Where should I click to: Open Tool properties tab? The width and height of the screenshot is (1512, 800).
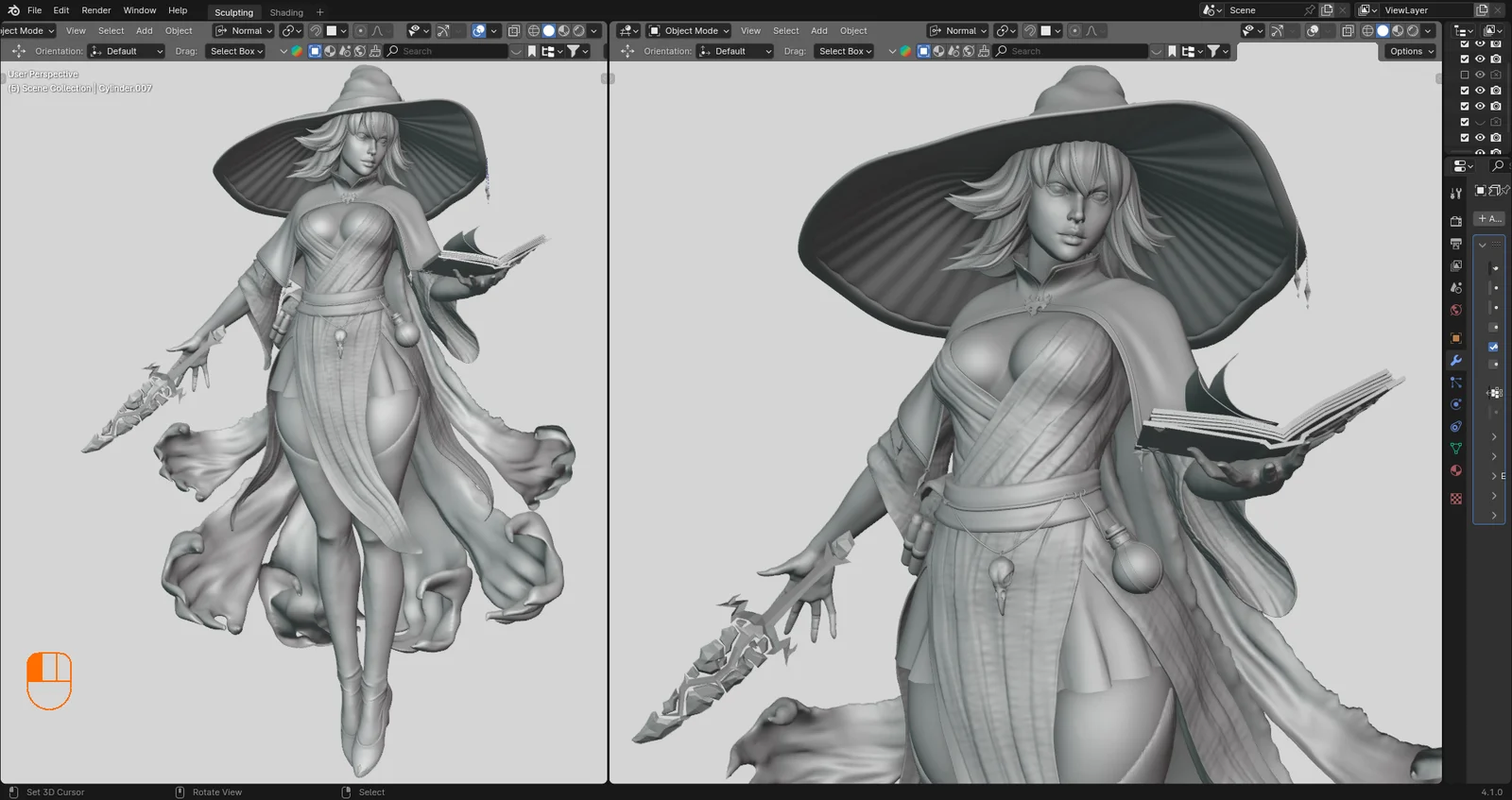coord(1456,194)
